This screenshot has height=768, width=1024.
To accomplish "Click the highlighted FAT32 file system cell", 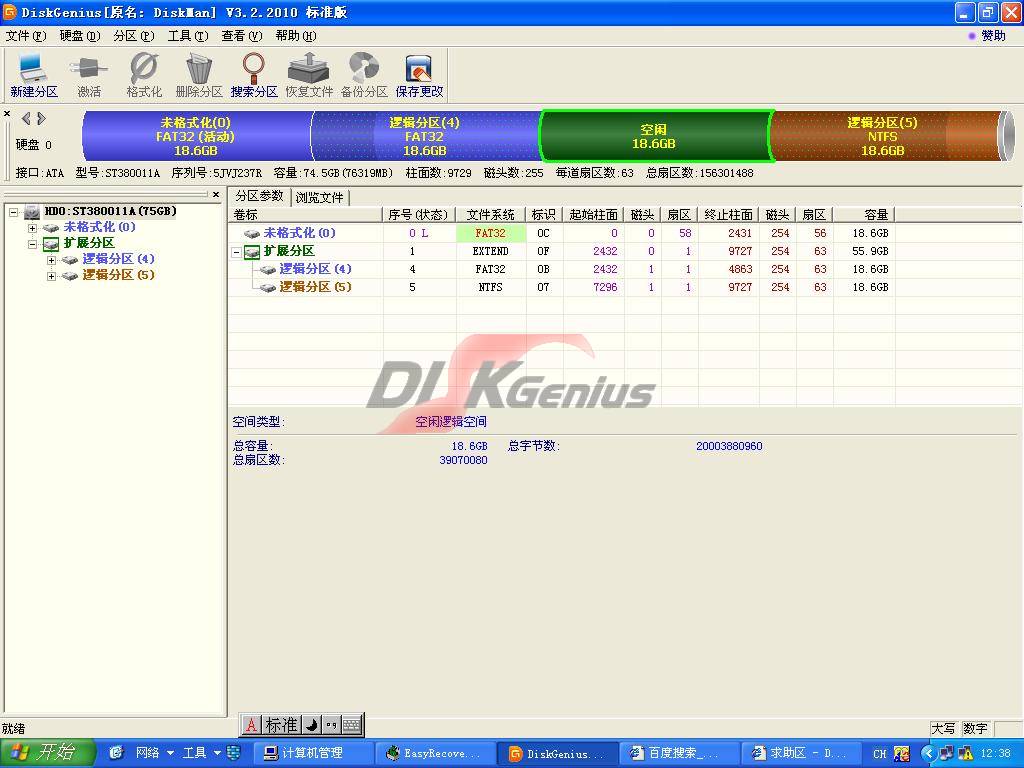I will click(x=490, y=233).
